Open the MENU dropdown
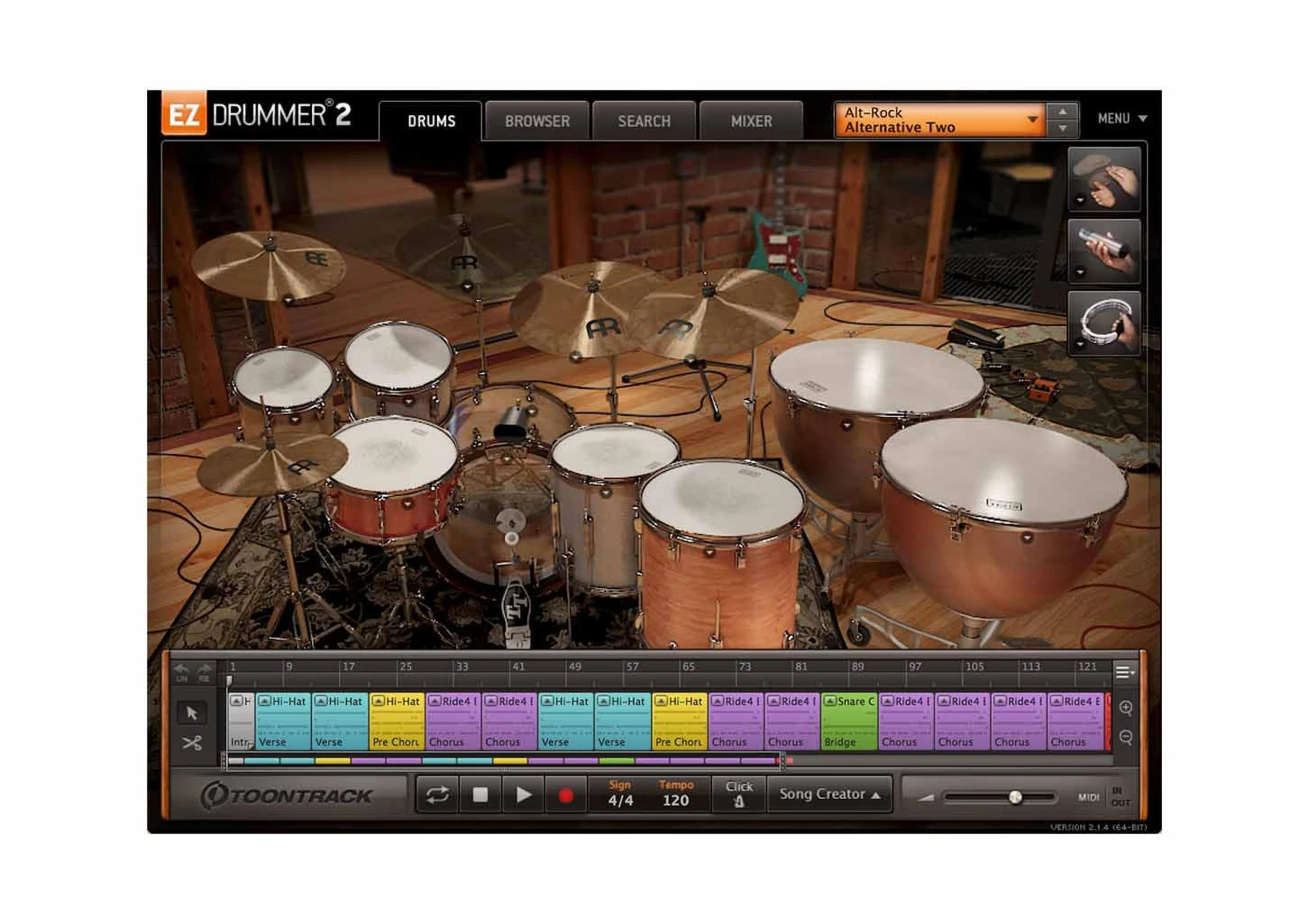The height and width of the screenshot is (924, 1309). click(1122, 118)
